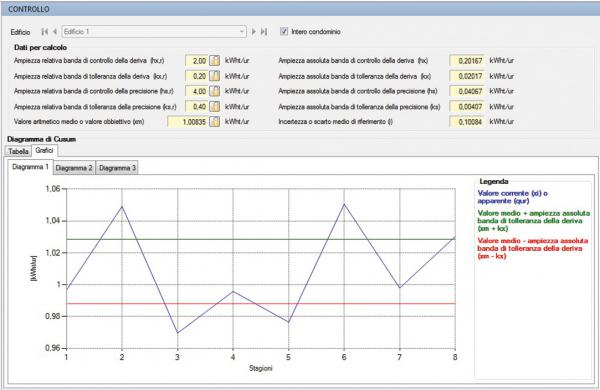Switch to the Tabella tab
This screenshot has width=600, height=390.
[18, 151]
